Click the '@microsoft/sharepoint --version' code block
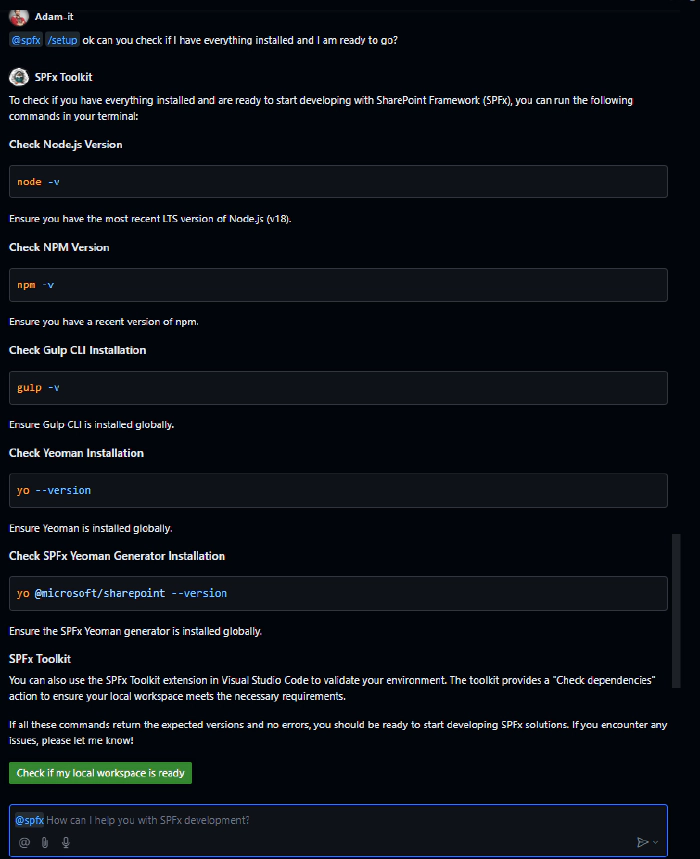This screenshot has height=859, width=700. tap(337, 593)
